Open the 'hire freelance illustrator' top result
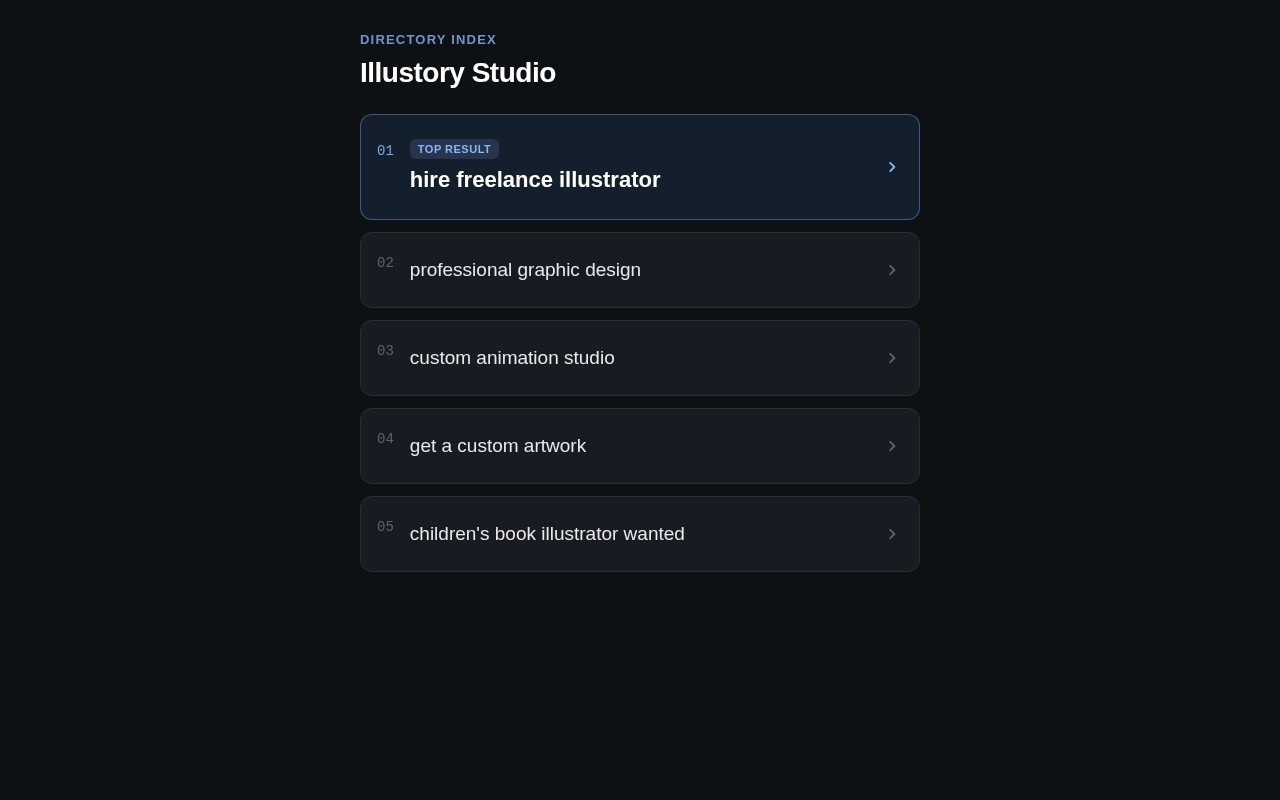This screenshot has height=800, width=1280. [640, 167]
